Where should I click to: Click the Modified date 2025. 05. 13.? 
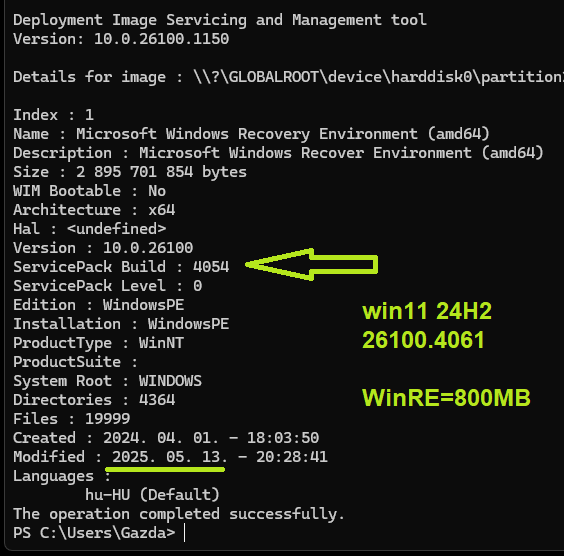click(x=170, y=457)
